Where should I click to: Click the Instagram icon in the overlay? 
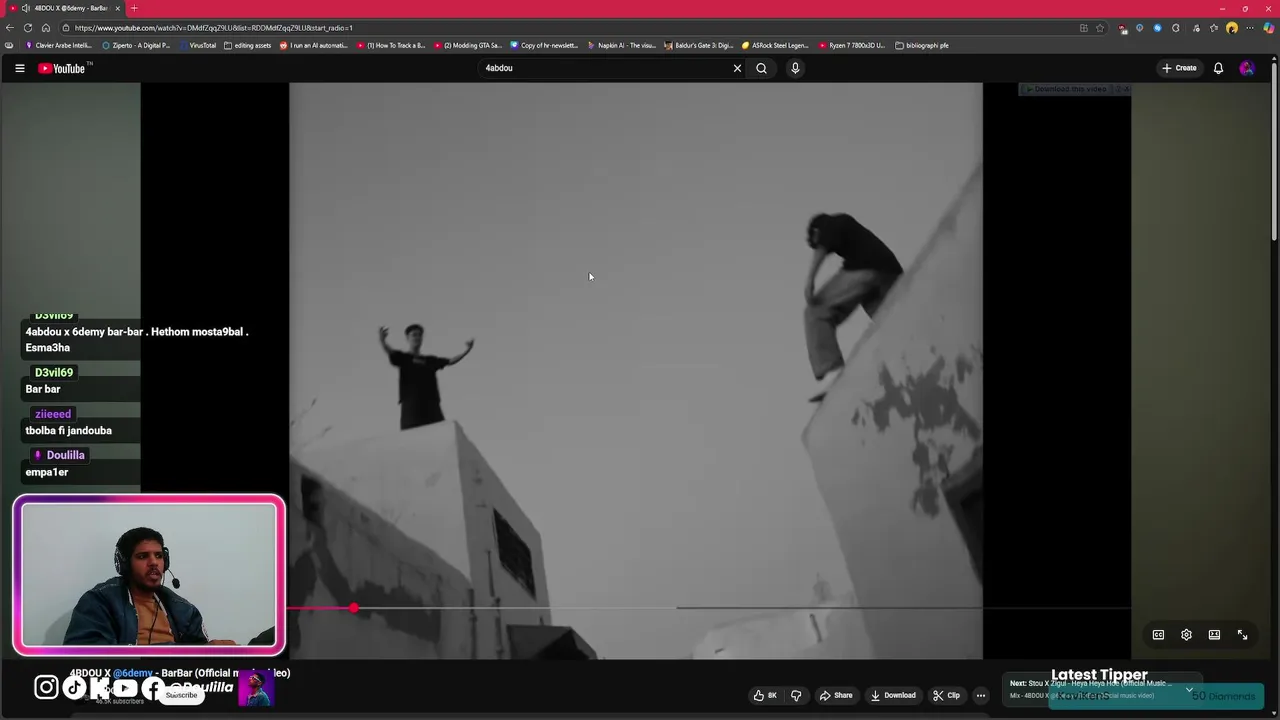[46, 687]
